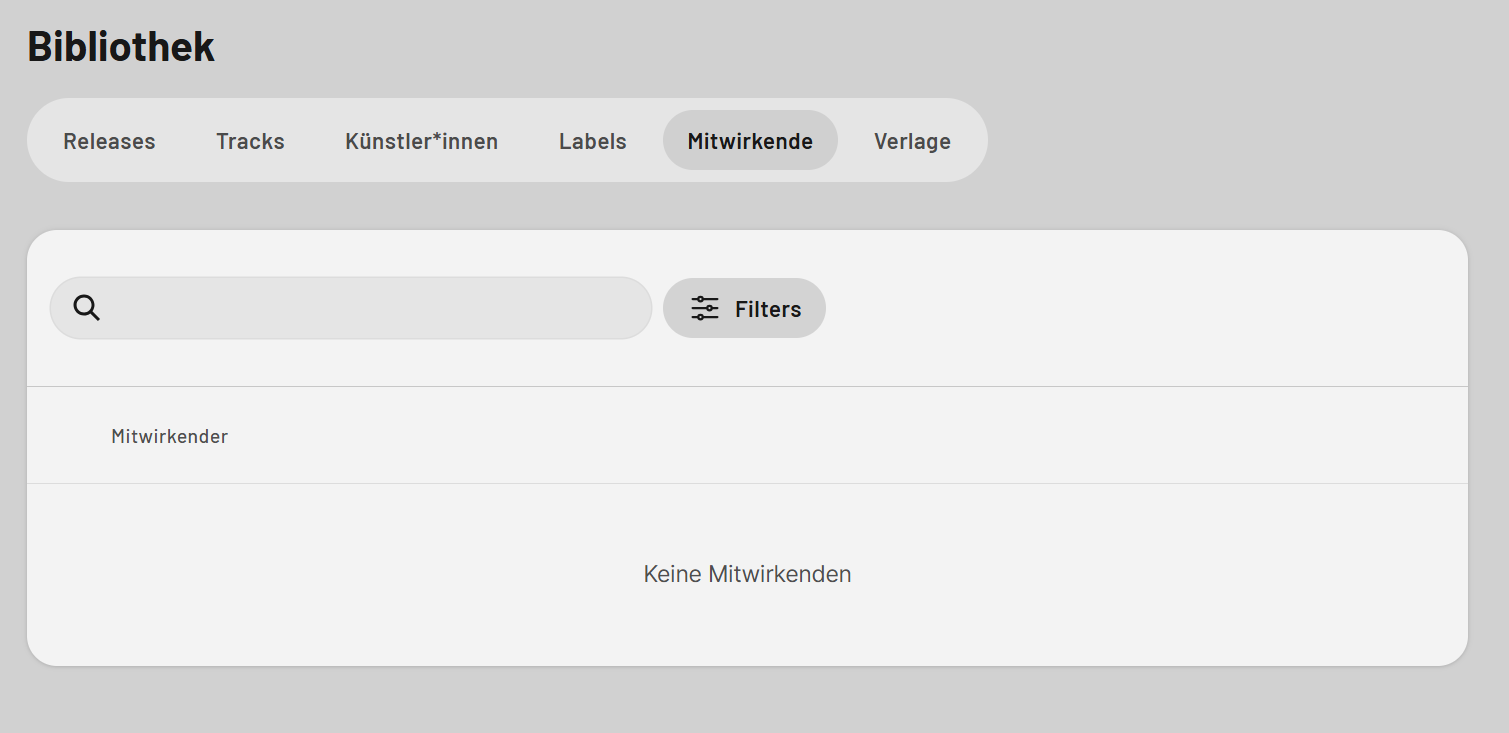
Task: Click the magnifying glass search icon
Action: coord(87,308)
